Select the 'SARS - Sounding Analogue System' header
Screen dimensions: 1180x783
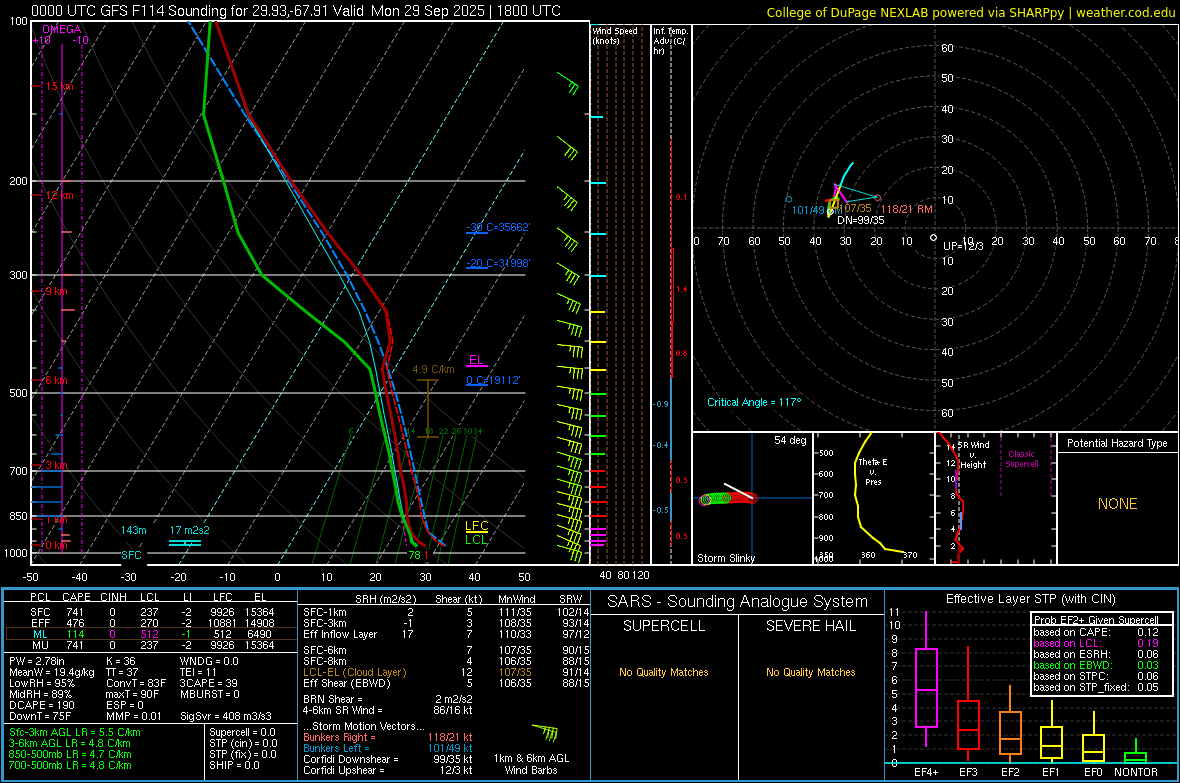pos(738,602)
